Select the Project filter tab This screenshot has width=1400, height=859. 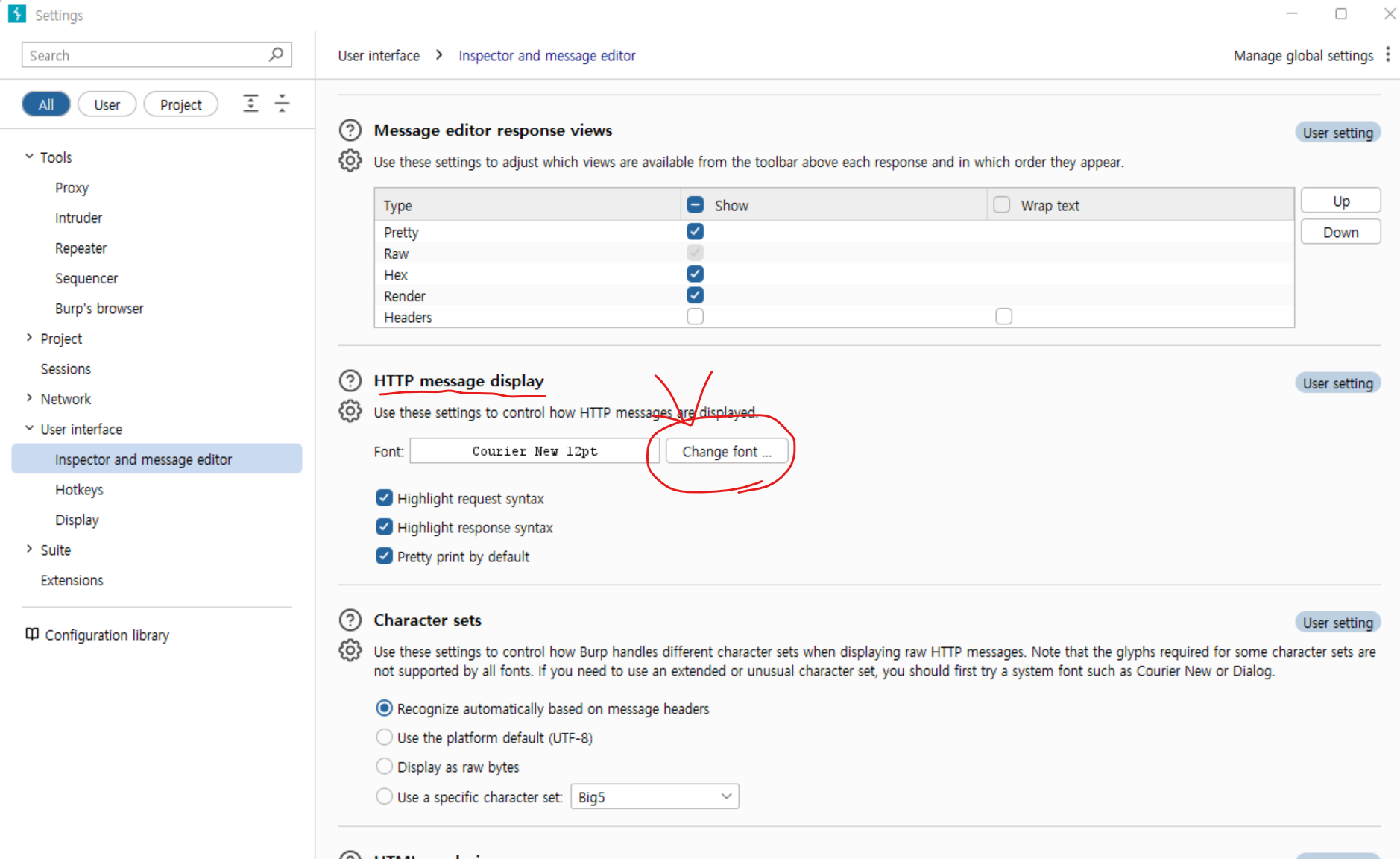tap(180, 104)
